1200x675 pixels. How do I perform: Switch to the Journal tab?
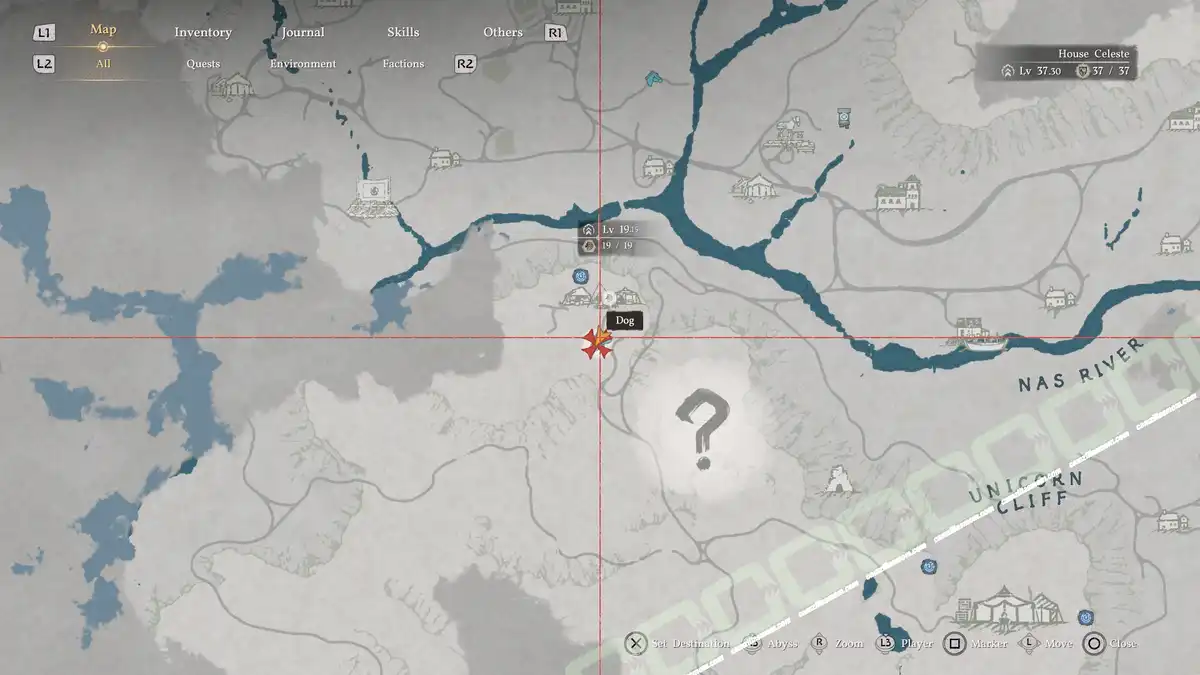303,32
